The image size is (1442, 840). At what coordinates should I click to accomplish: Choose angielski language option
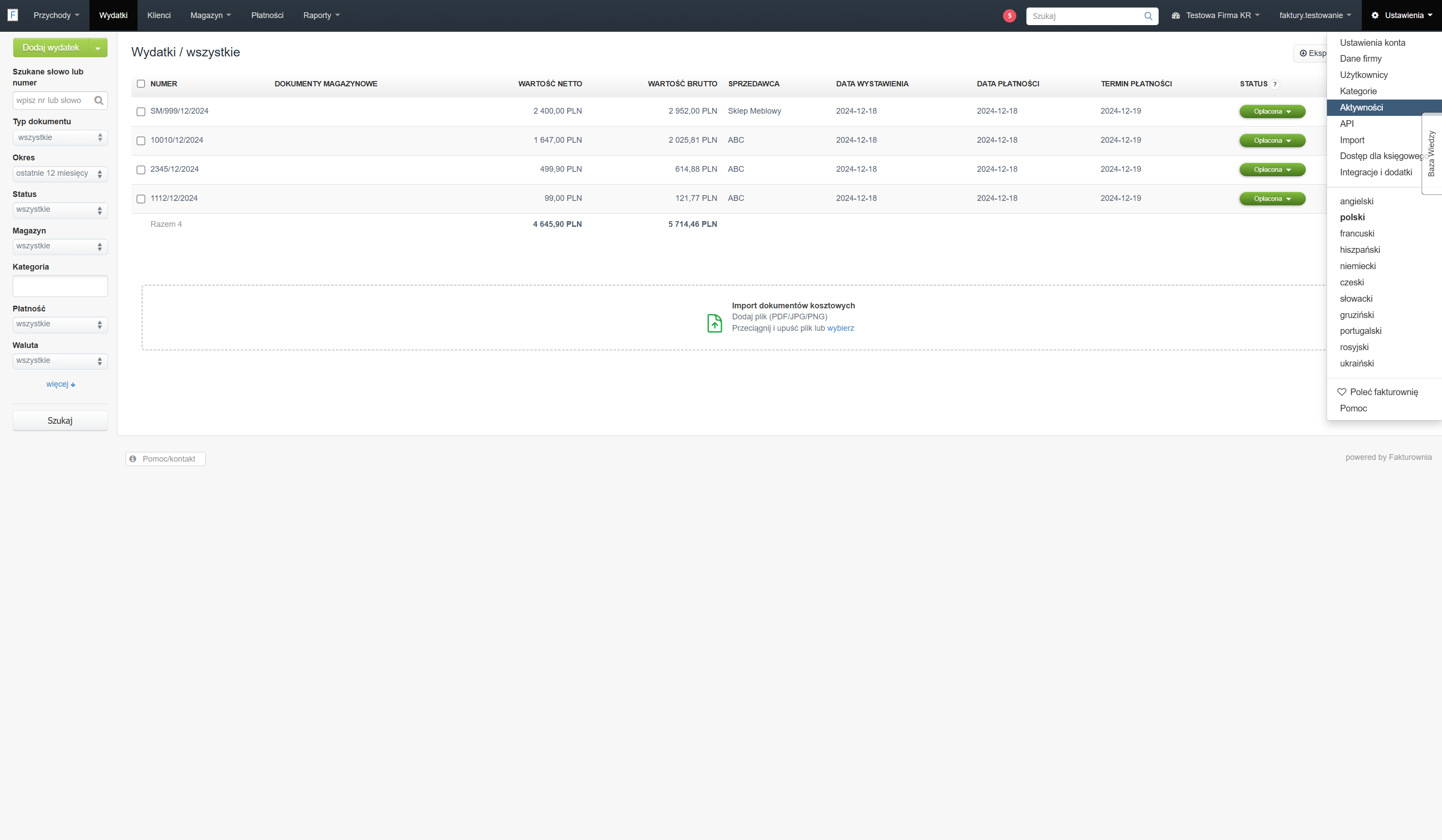(1356, 201)
